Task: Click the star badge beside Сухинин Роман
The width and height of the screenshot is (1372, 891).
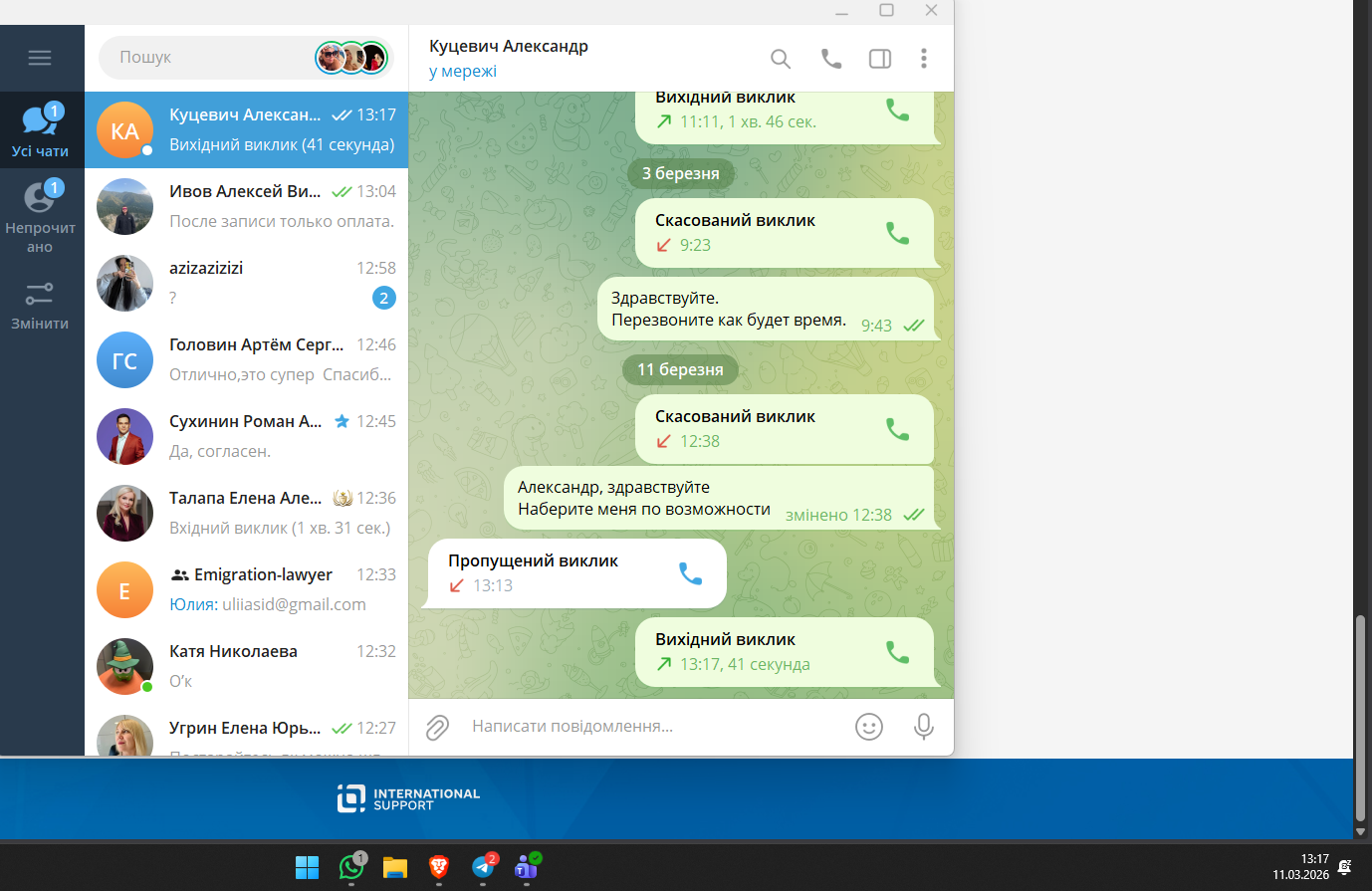Action: [342, 421]
